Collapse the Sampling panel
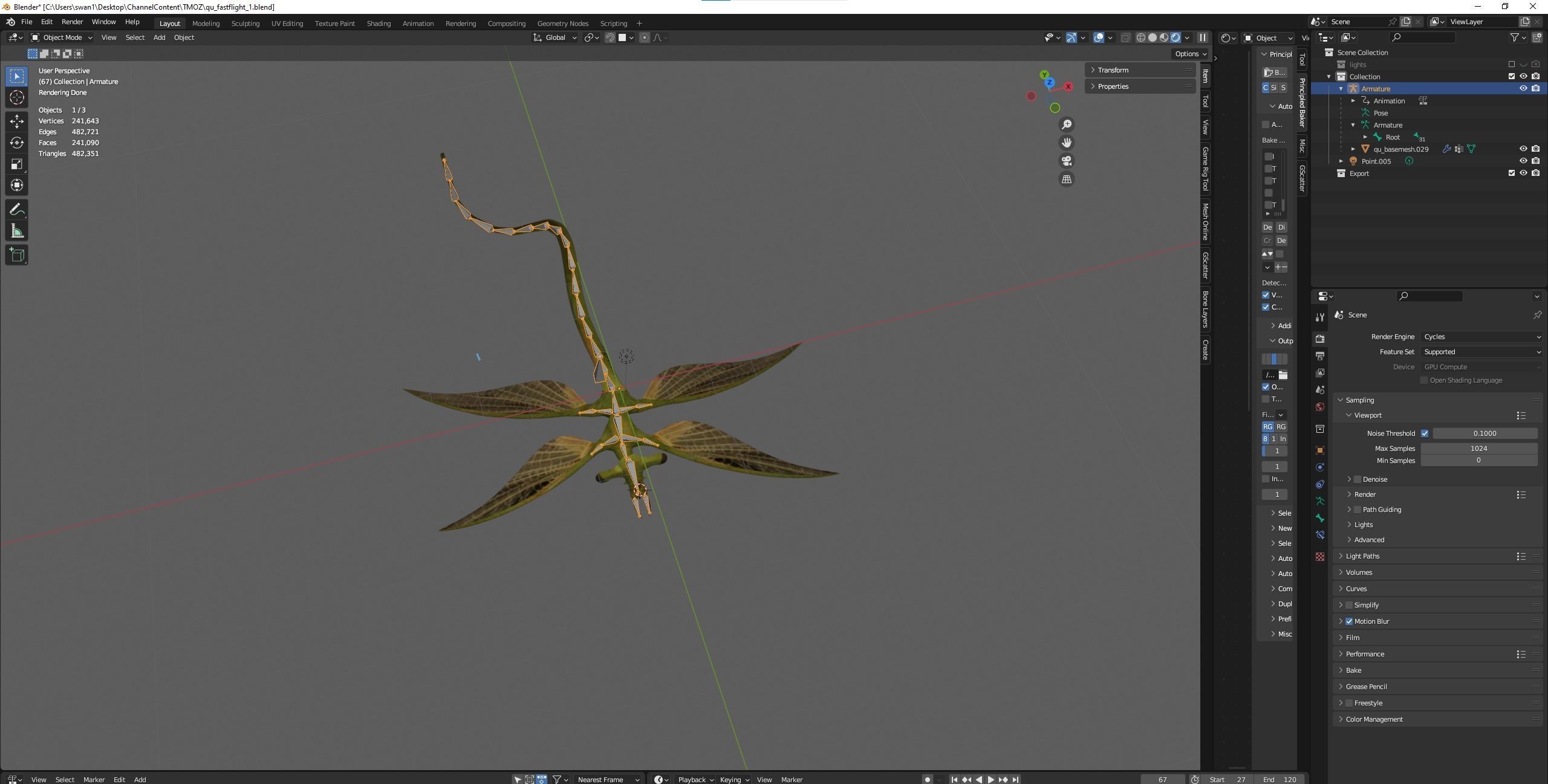This screenshot has width=1548, height=784. click(x=1359, y=400)
